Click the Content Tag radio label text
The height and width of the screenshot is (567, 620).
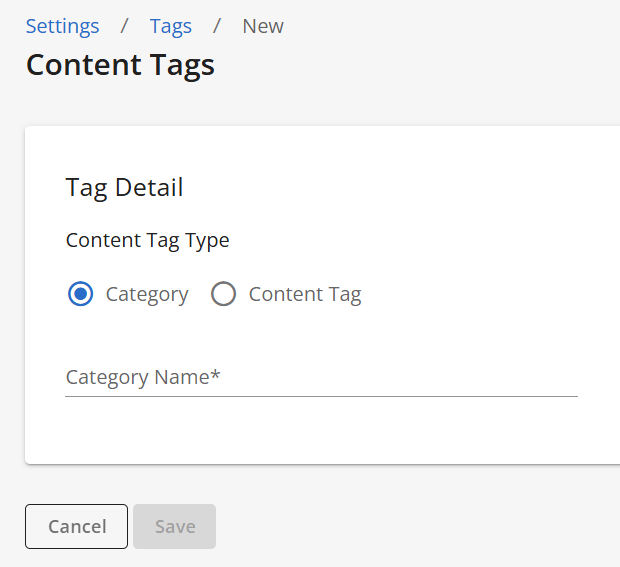click(305, 295)
